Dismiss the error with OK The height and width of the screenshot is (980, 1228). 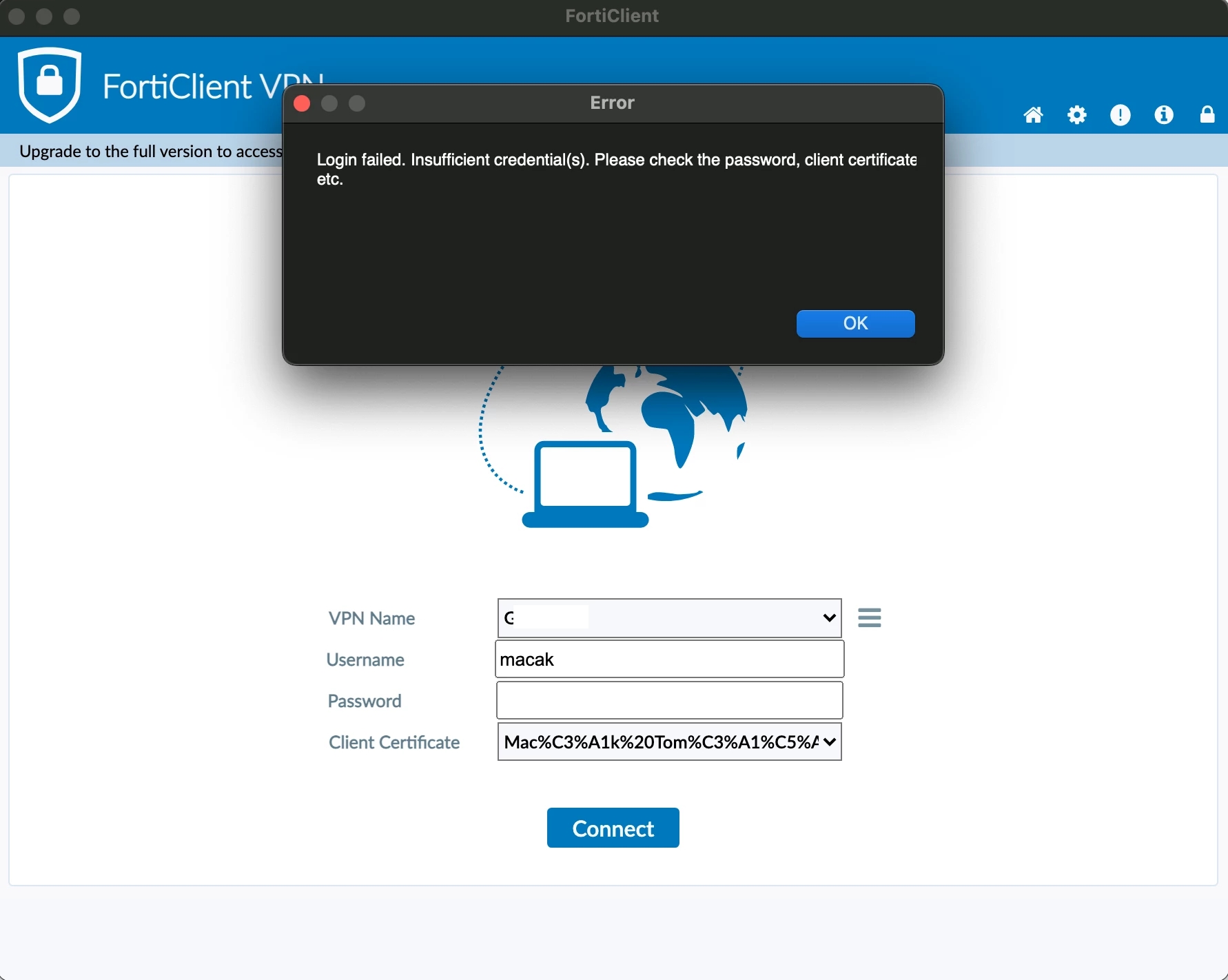pyautogui.click(x=856, y=324)
